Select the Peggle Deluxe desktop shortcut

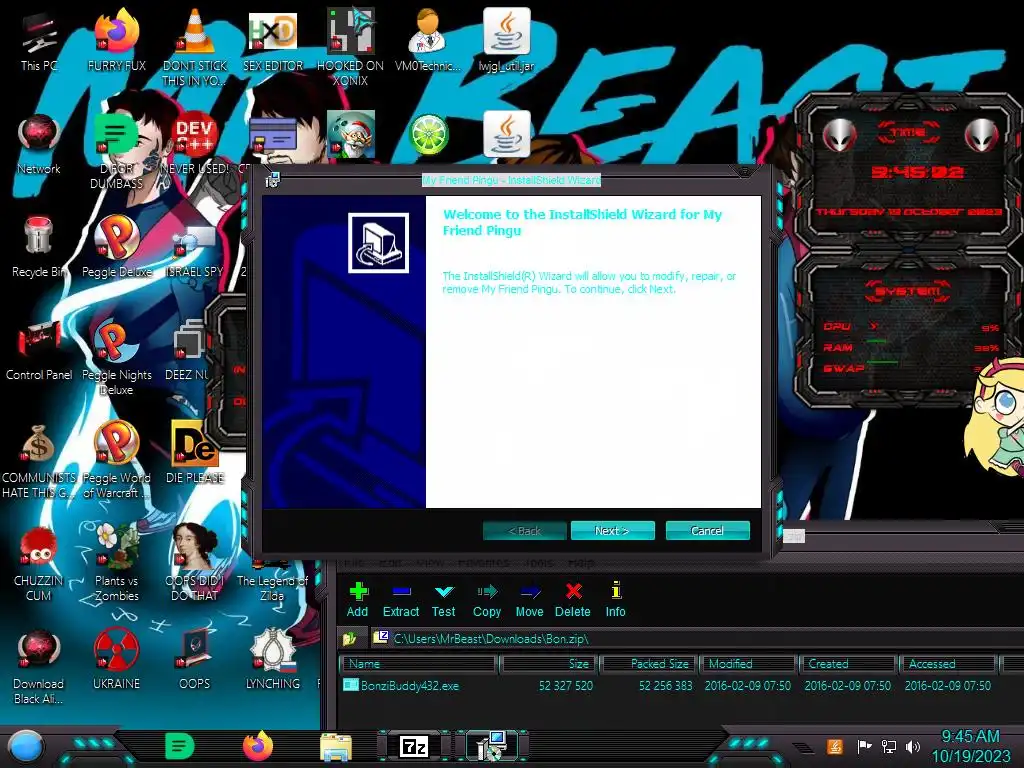[117, 247]
